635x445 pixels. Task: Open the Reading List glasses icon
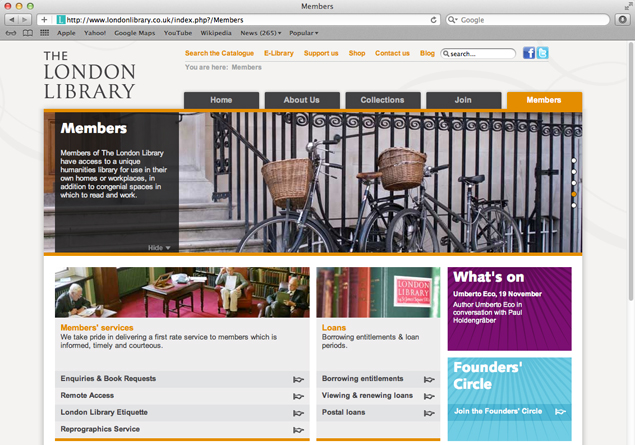pos(11,33)
